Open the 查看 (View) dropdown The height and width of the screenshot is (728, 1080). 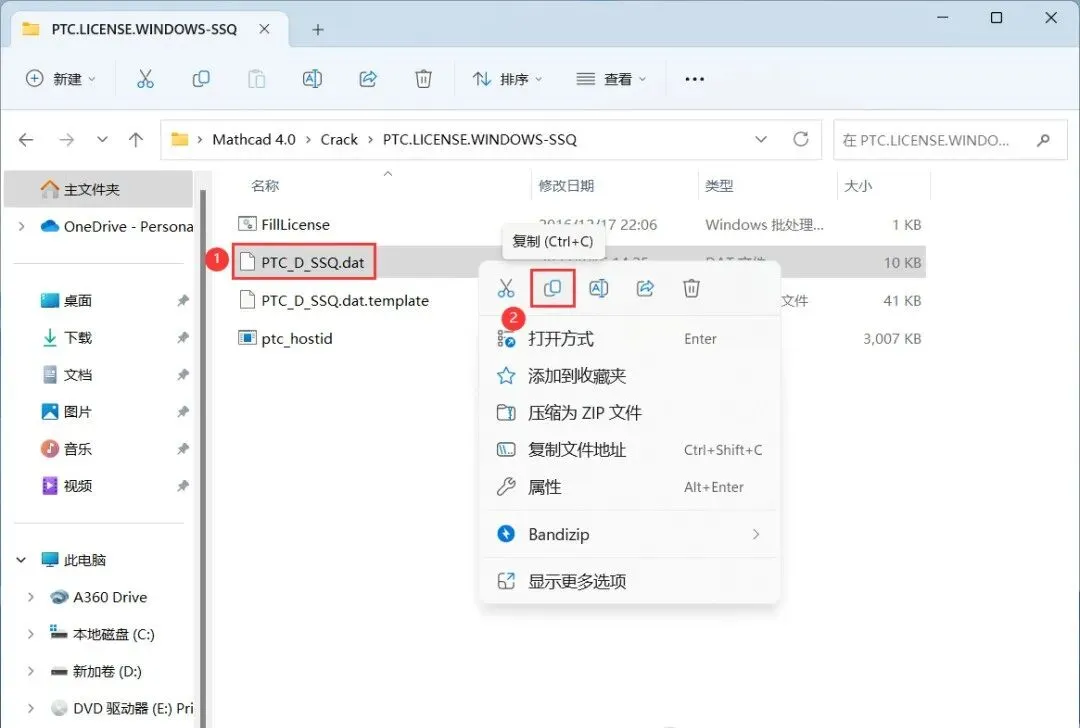pyautogui.click(x=612, y=79)
